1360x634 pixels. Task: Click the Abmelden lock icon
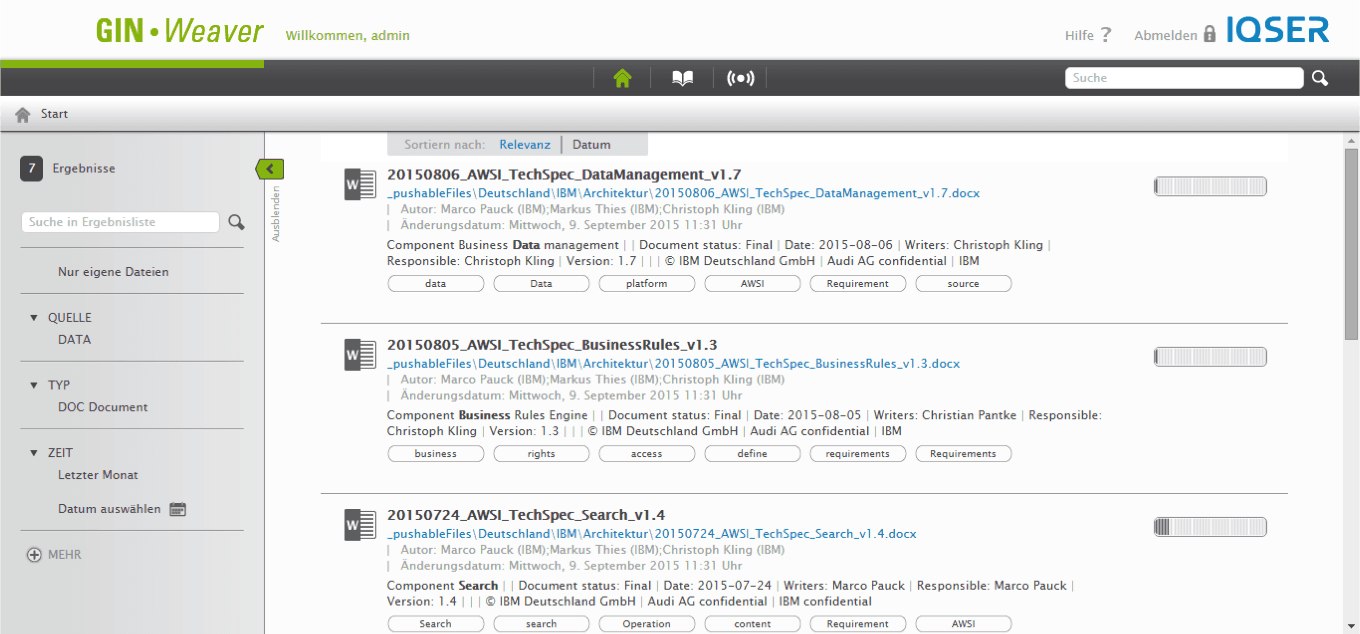click(1209, 35)
